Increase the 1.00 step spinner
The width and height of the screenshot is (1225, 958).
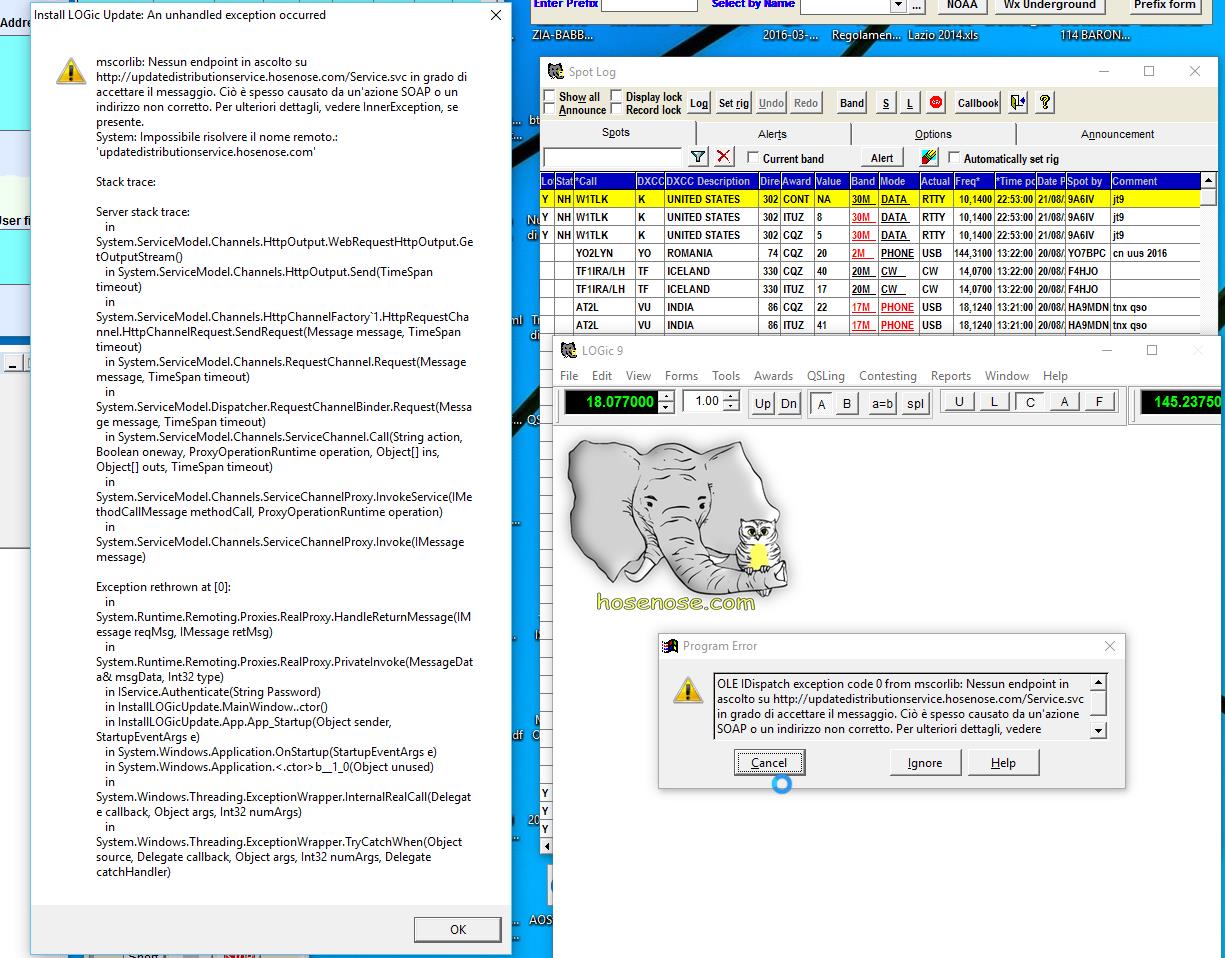(x=732, y=396)
